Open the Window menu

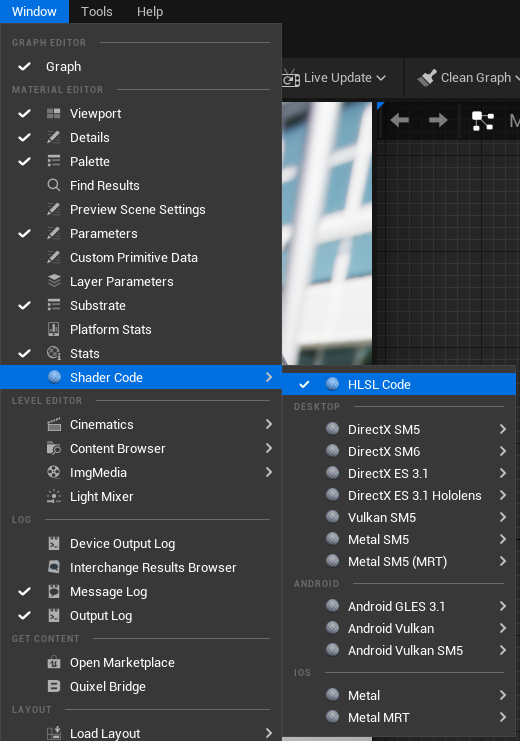tap(34, 11)
